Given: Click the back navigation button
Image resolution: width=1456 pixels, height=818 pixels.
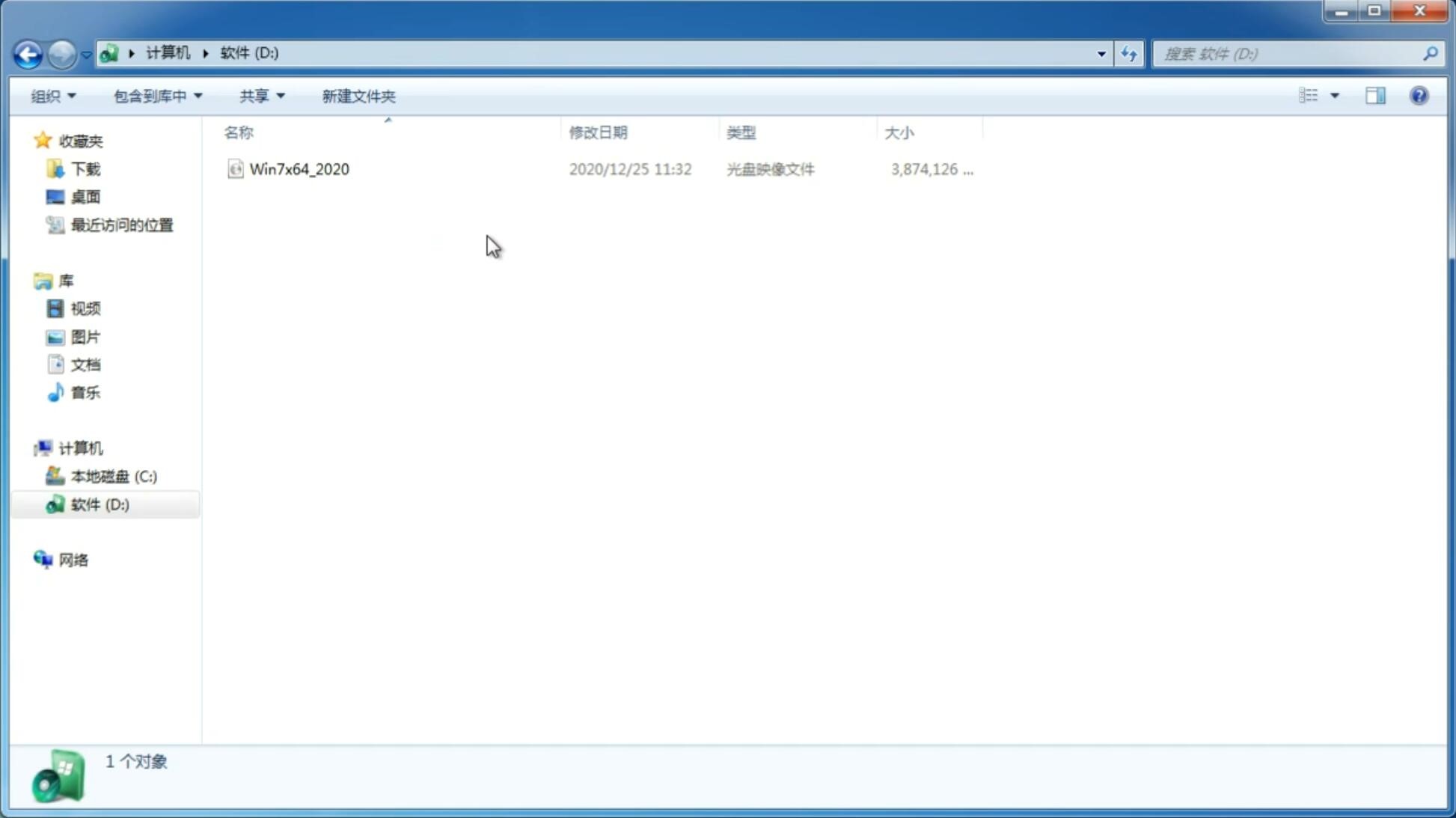Looking at the screenshot, I should (x=27, y=53).
